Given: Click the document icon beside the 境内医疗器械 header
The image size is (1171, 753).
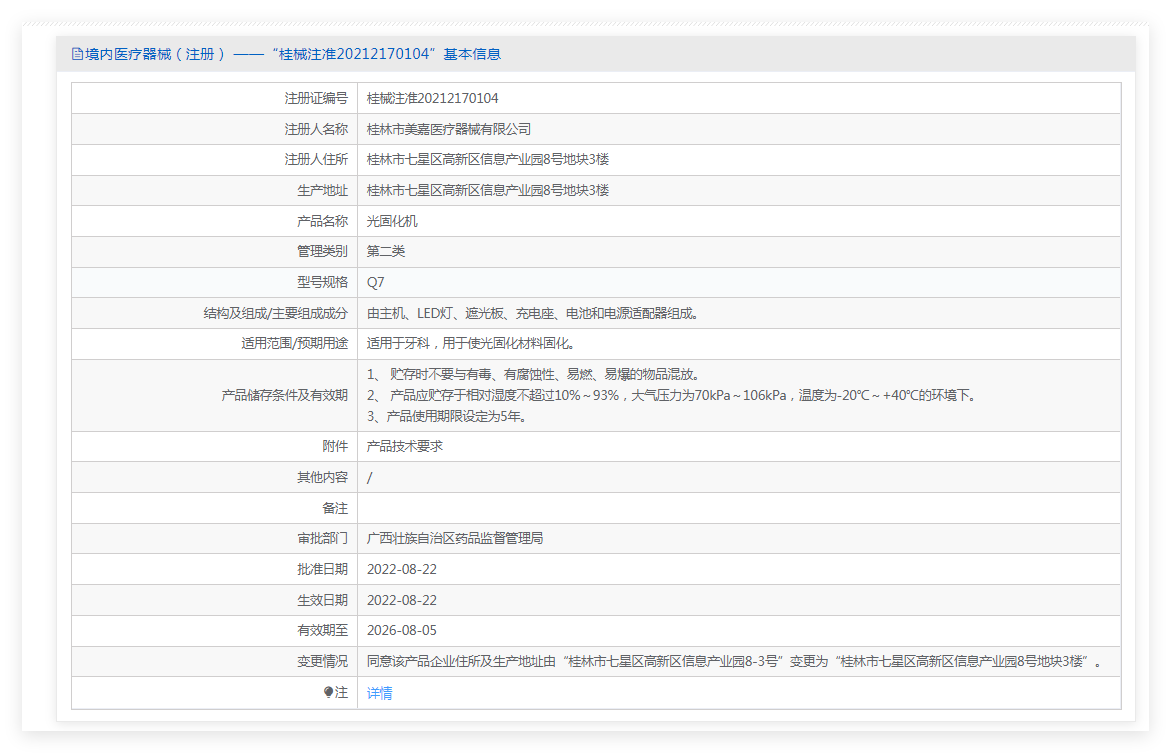Looking at the screenshot, I should coord(77,54).
